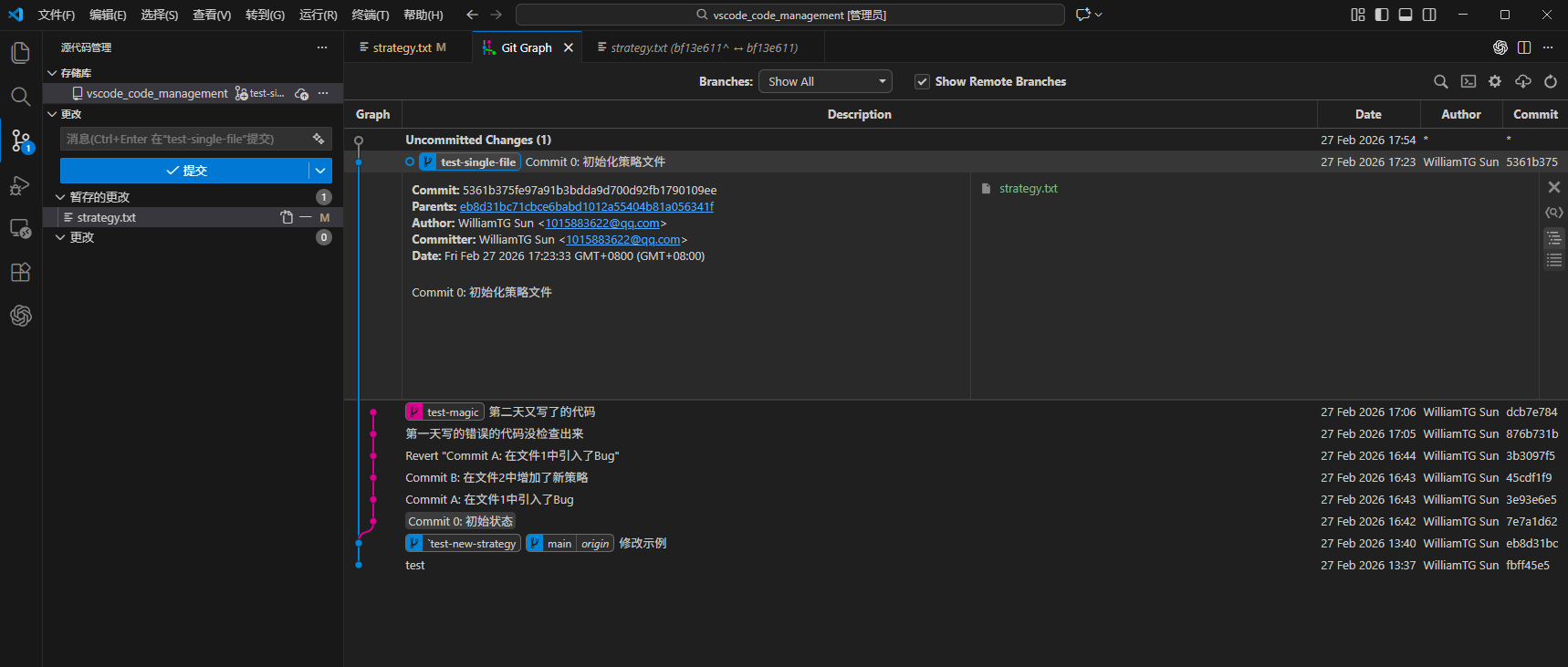Open Customize Layout in title bar
1568x667 pixels.
click(1358, 15)
